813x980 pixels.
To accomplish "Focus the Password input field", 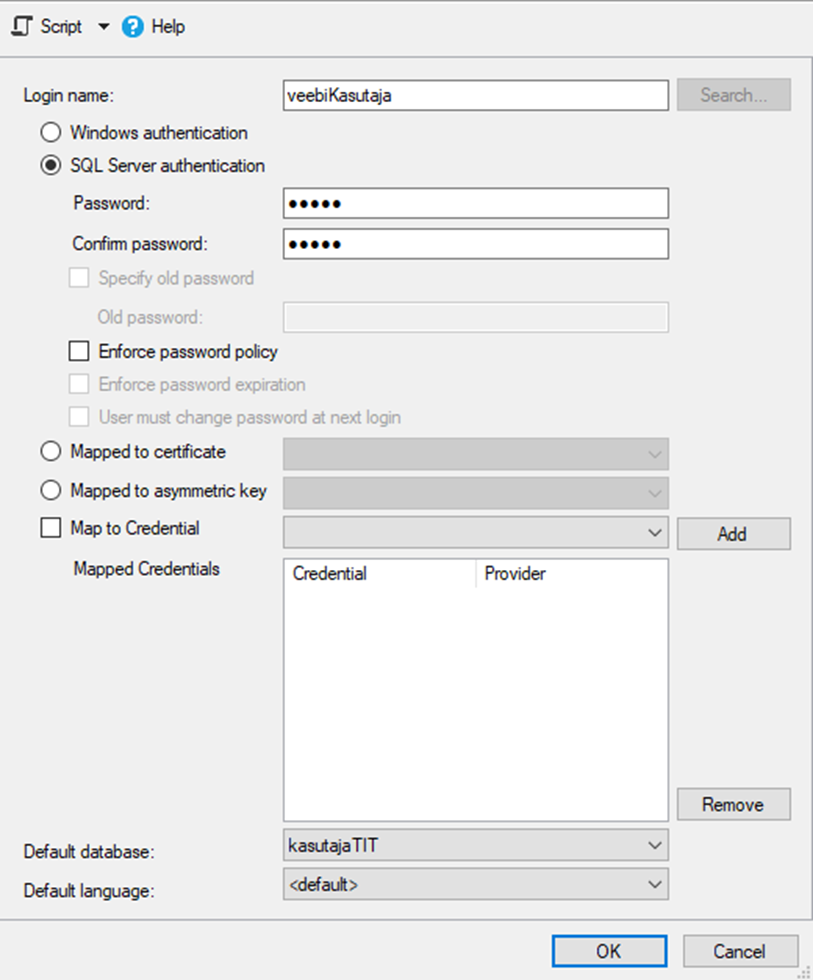I will (x=475, y=203).
